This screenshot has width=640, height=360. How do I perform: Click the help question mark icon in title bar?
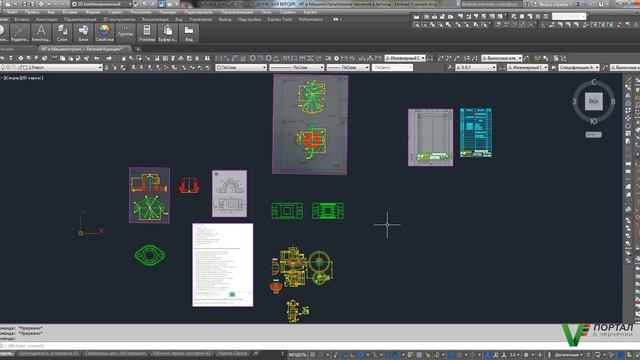click(601, 4)
